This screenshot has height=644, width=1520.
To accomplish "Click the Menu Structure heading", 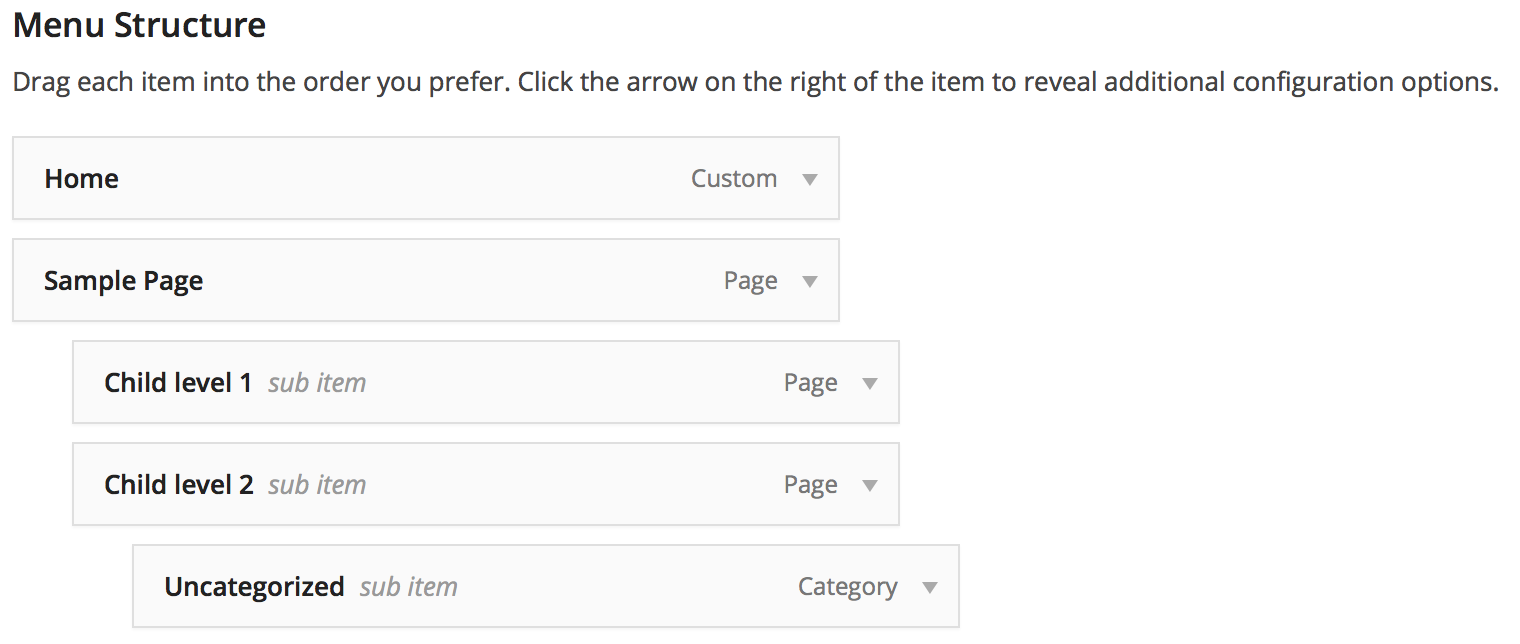I will 139,25.
